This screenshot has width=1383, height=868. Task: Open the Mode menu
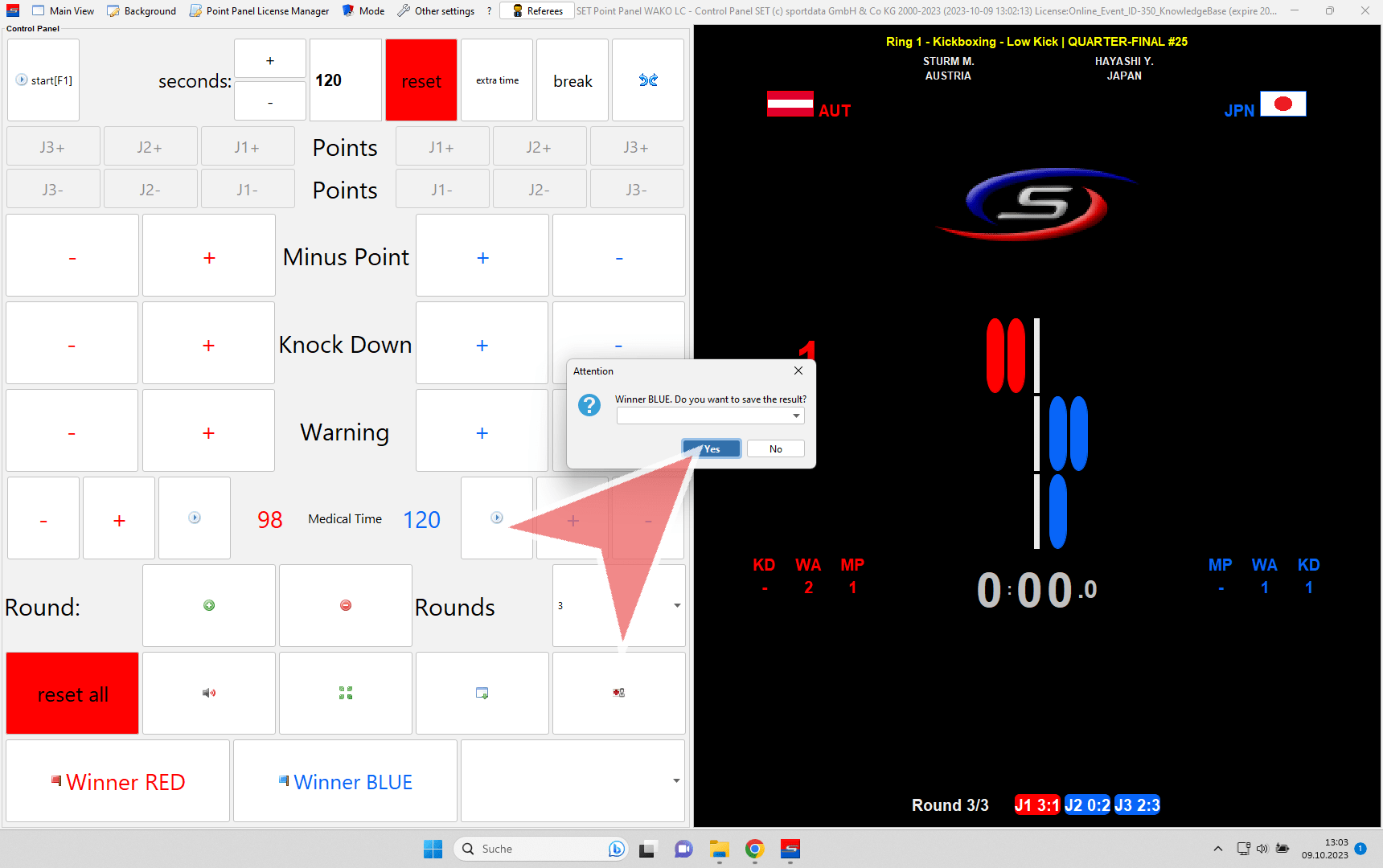click(x=363, y=11)
